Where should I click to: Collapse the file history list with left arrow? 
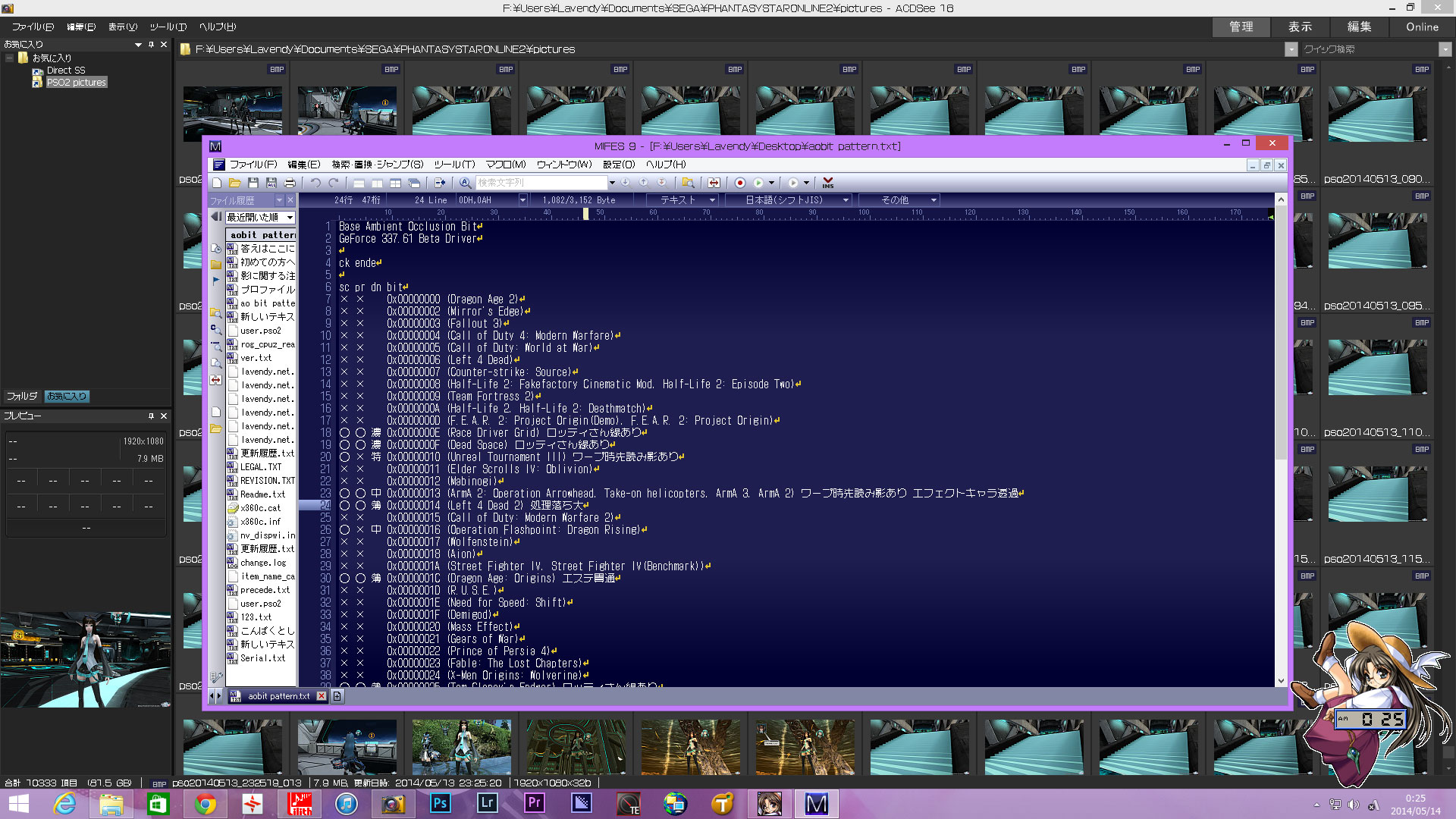coord(215,217)
